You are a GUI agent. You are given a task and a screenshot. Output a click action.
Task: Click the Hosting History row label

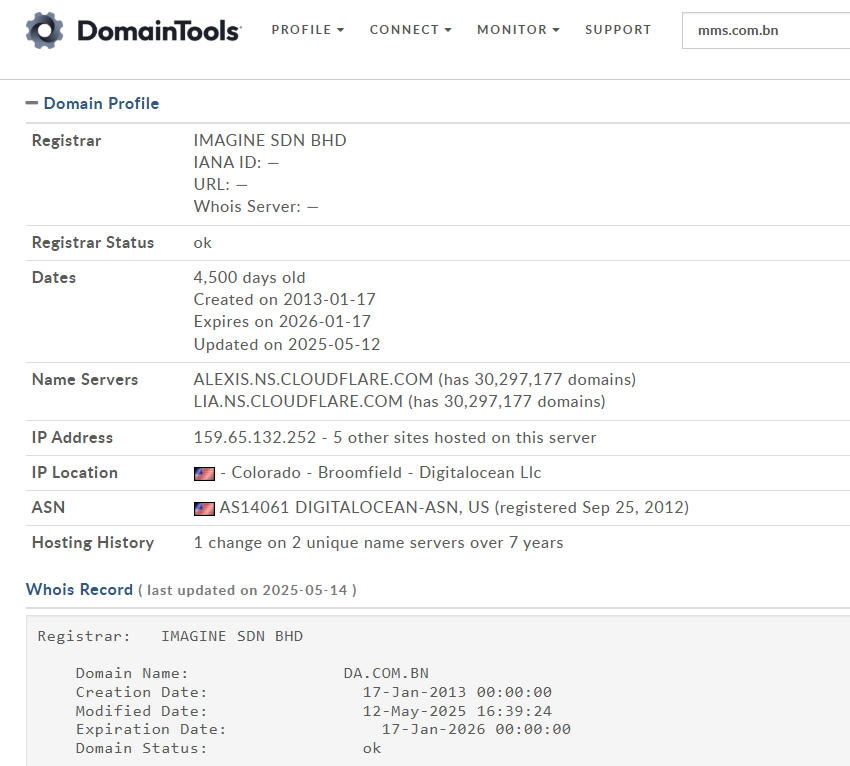(93, 543)
